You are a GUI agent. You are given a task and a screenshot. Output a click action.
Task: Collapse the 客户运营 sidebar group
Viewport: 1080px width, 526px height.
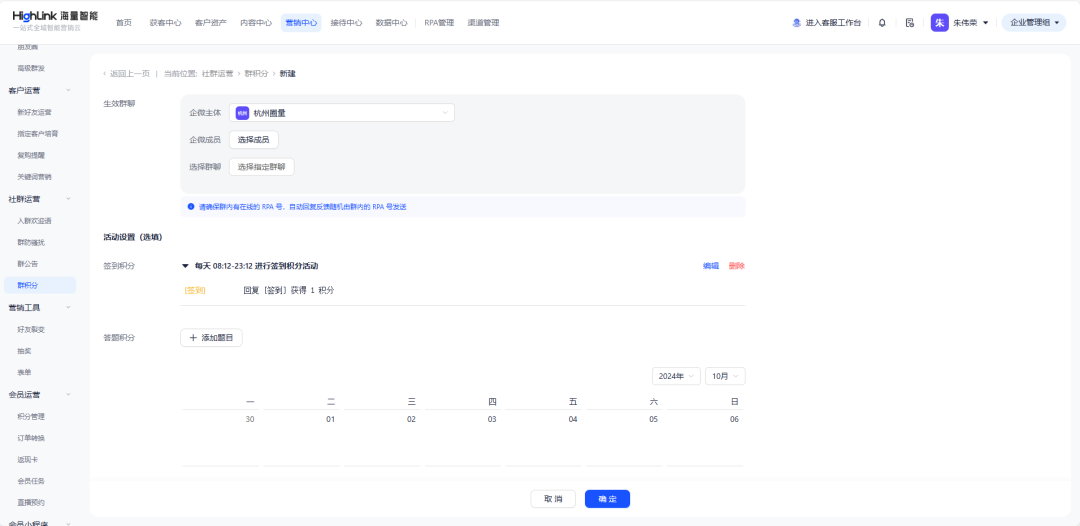(68, 90)
